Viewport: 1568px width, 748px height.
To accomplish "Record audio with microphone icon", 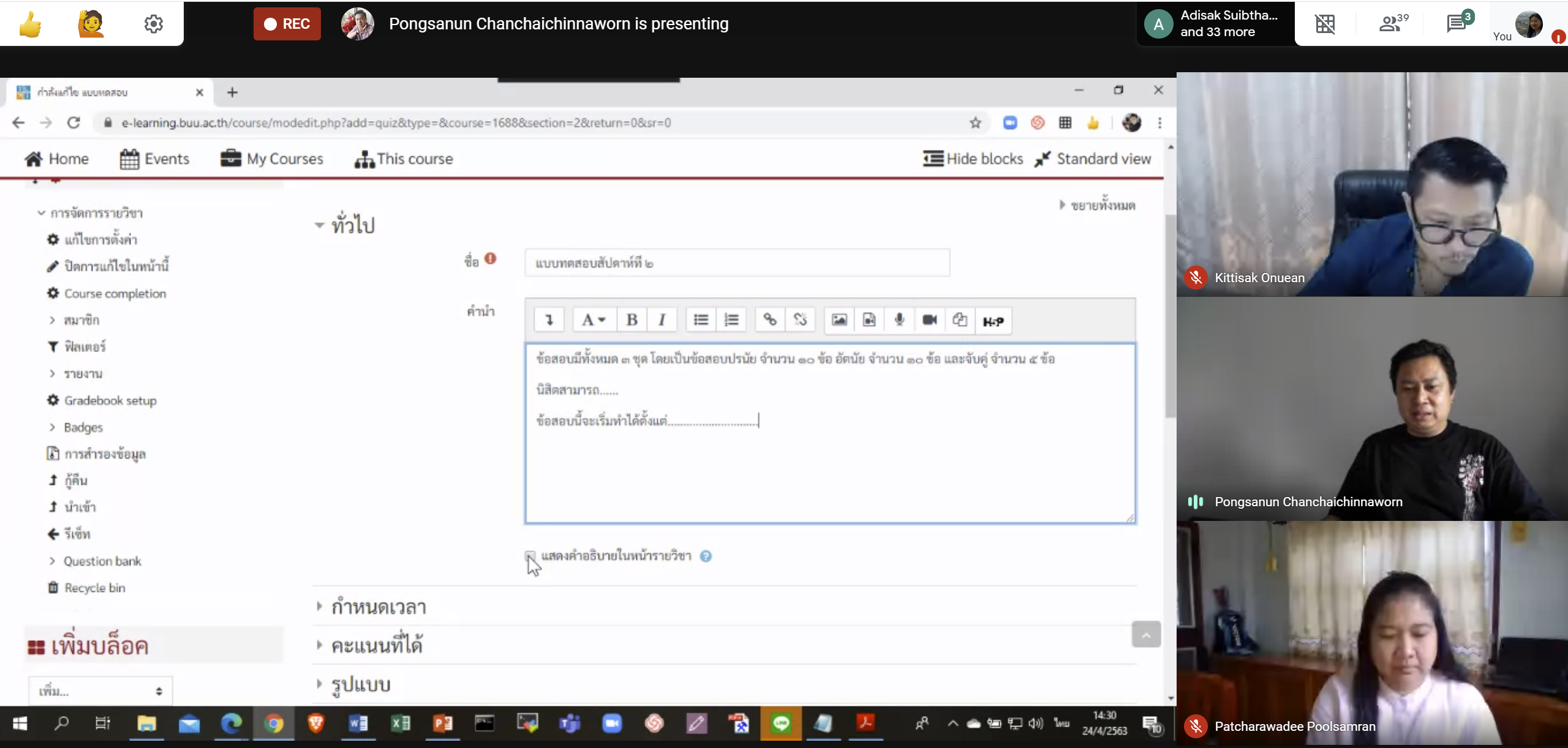I will point(899,320).
